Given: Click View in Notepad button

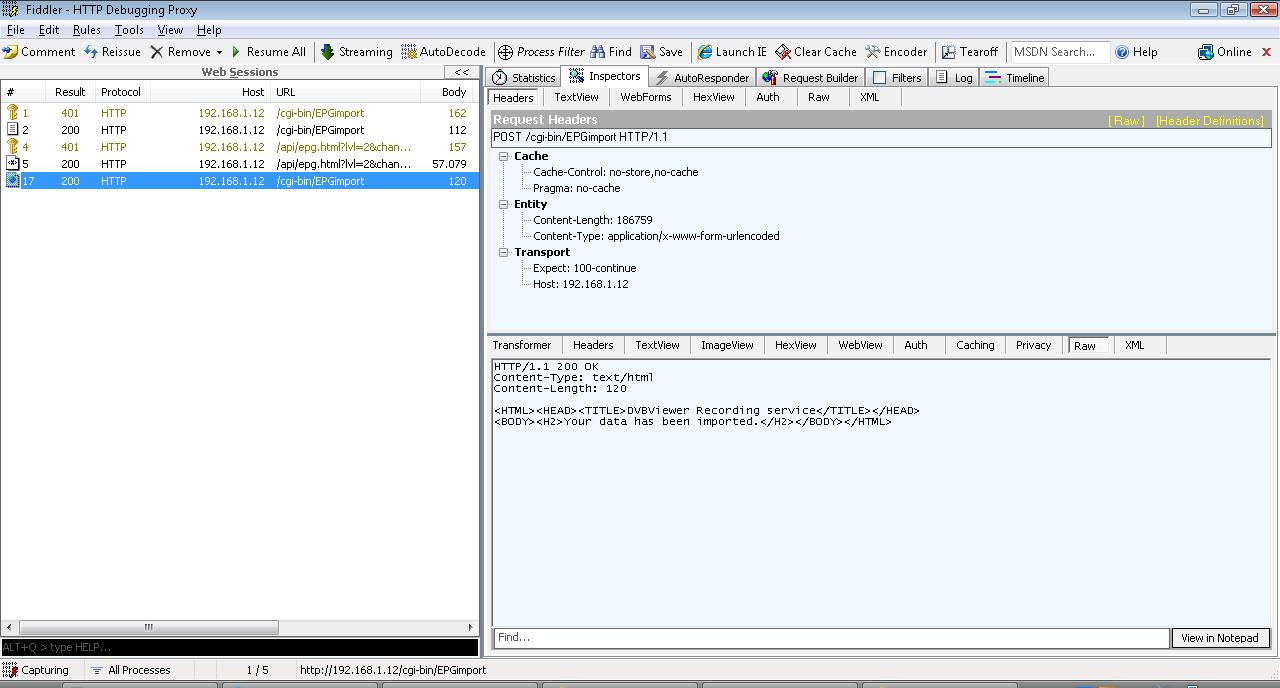Looking at the screenshot, I should pyautogui.click(x=1220, y=638).
